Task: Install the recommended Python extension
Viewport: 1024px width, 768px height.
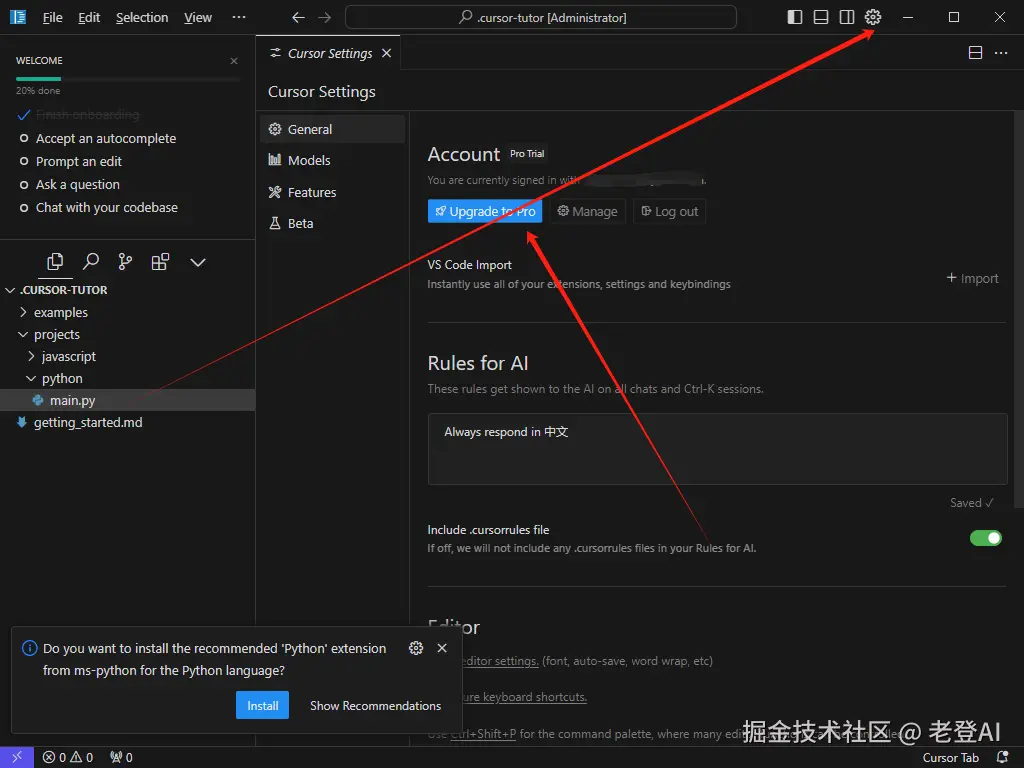Action: [x=263, y=705]
